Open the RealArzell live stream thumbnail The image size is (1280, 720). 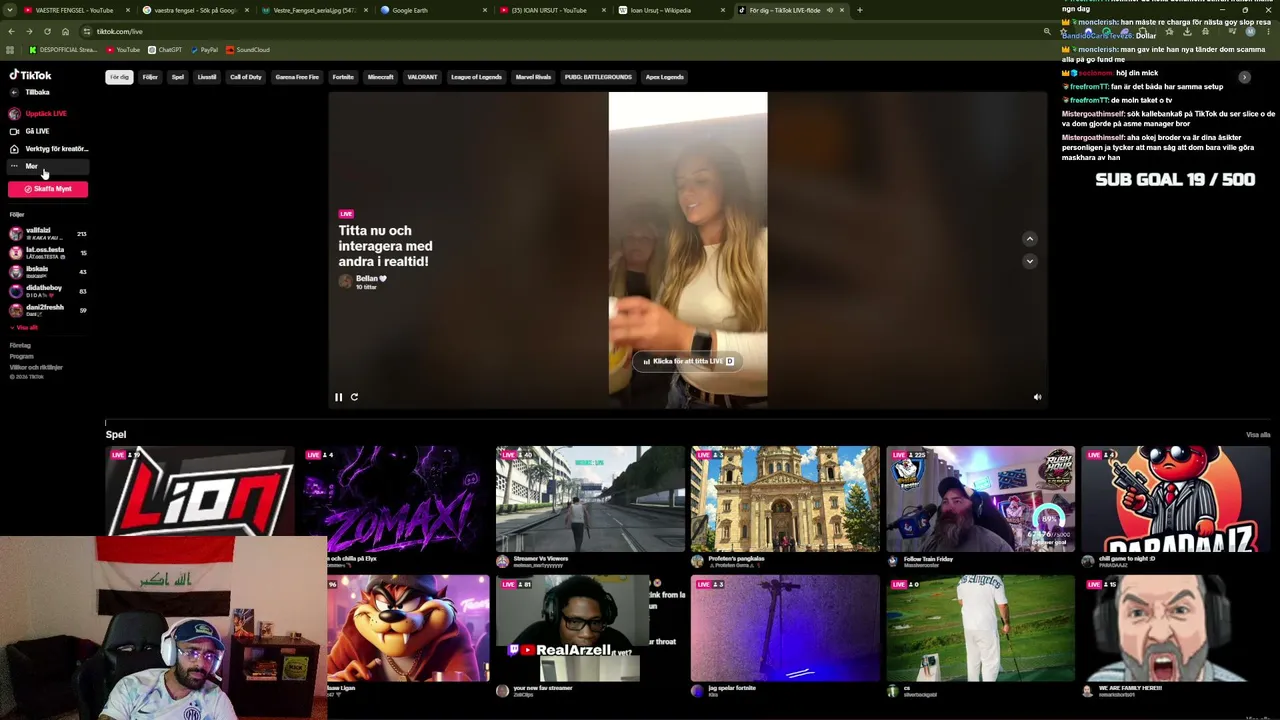[x=590, y=628]
